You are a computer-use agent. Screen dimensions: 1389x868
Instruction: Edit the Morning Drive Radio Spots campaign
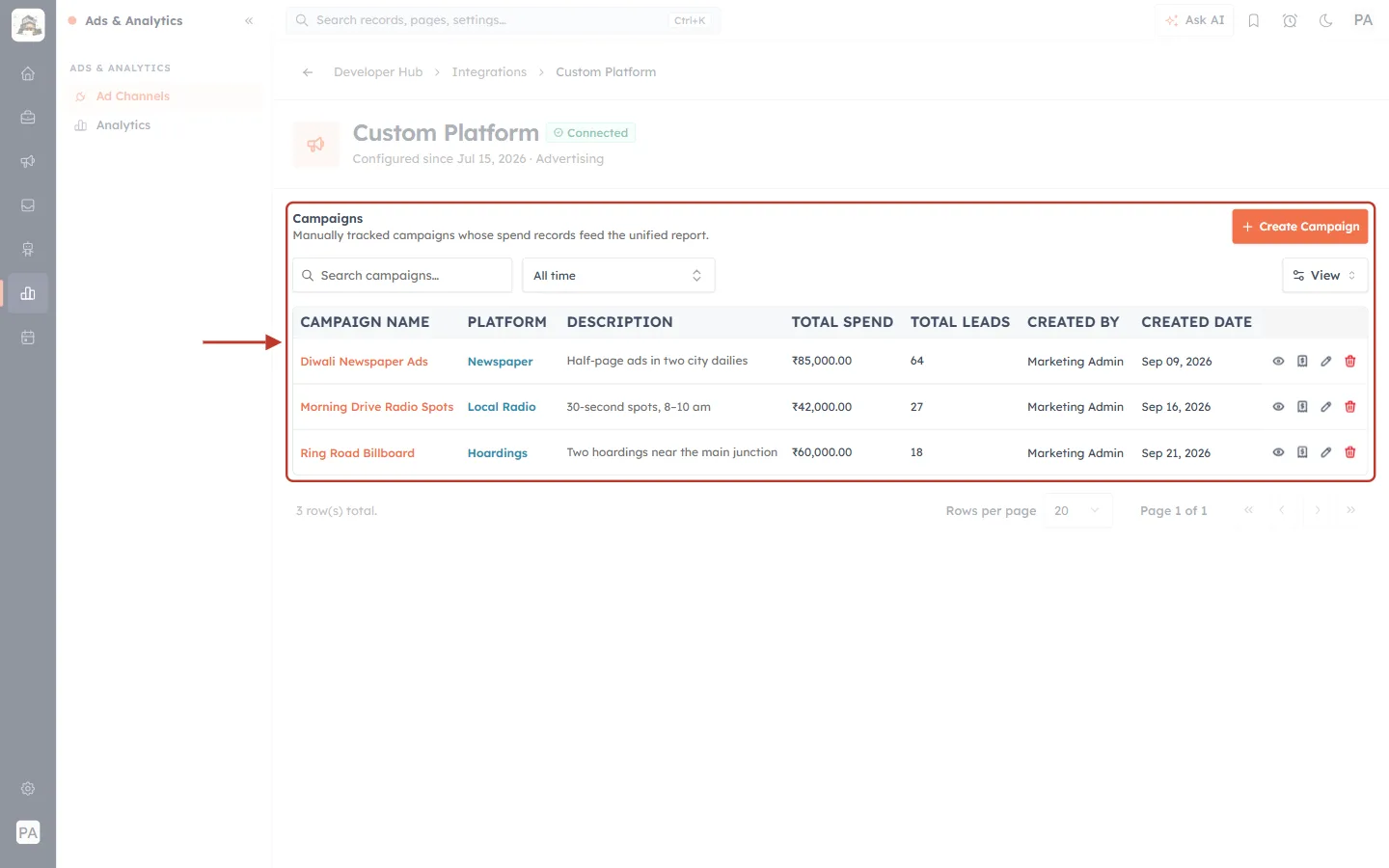tap(1326, 407)
